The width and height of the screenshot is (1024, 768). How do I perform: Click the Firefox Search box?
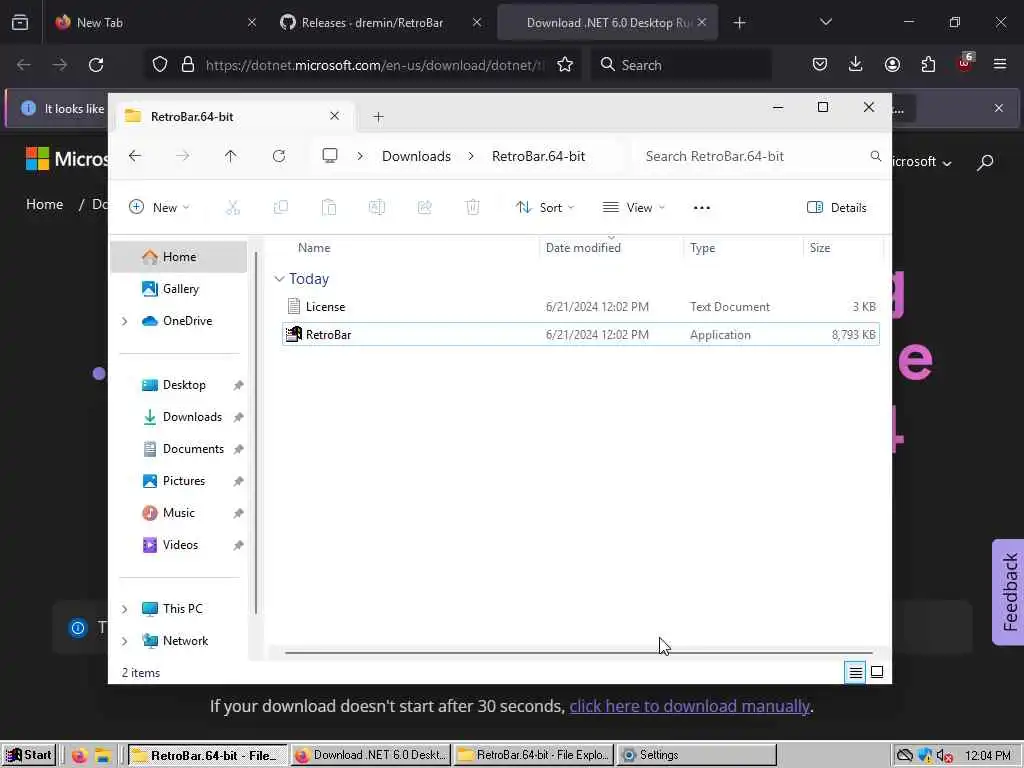tap(681, 65)
